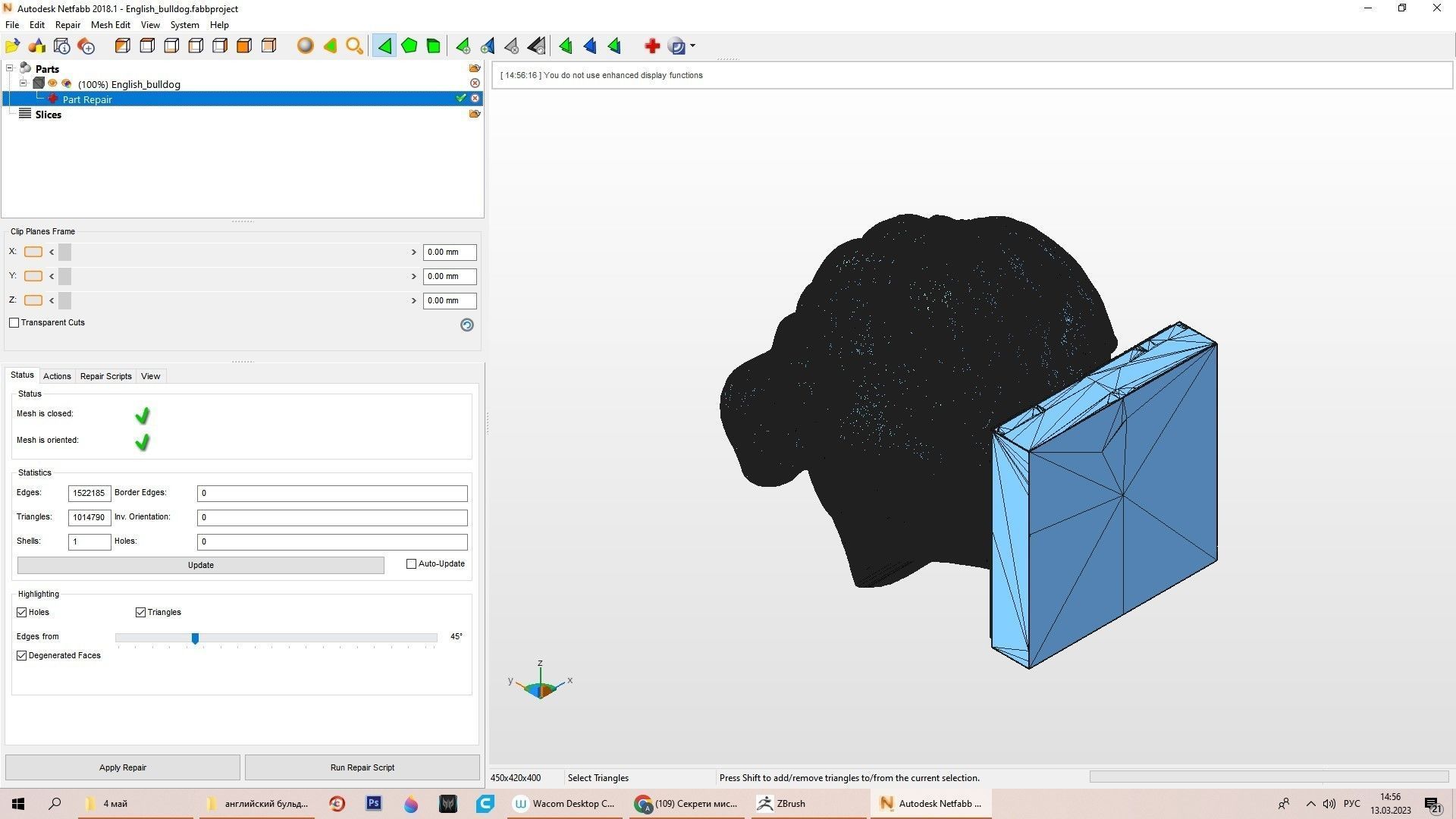Viewport: 1456px width, 819px height.
Task: Check the Auto-Update option
Action: click(x=412, y=564)
